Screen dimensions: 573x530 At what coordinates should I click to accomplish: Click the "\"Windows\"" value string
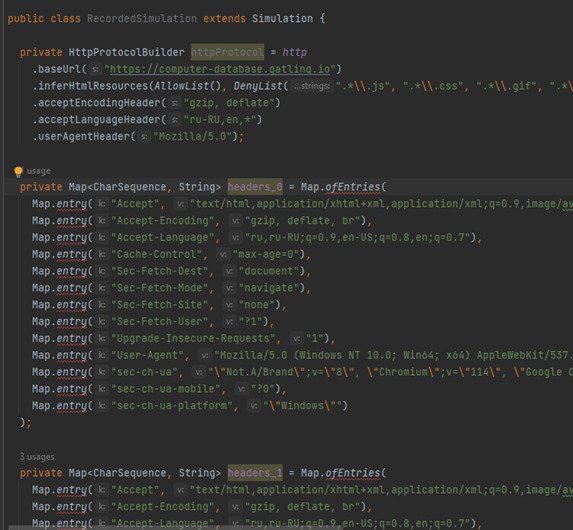coord(302,405)
